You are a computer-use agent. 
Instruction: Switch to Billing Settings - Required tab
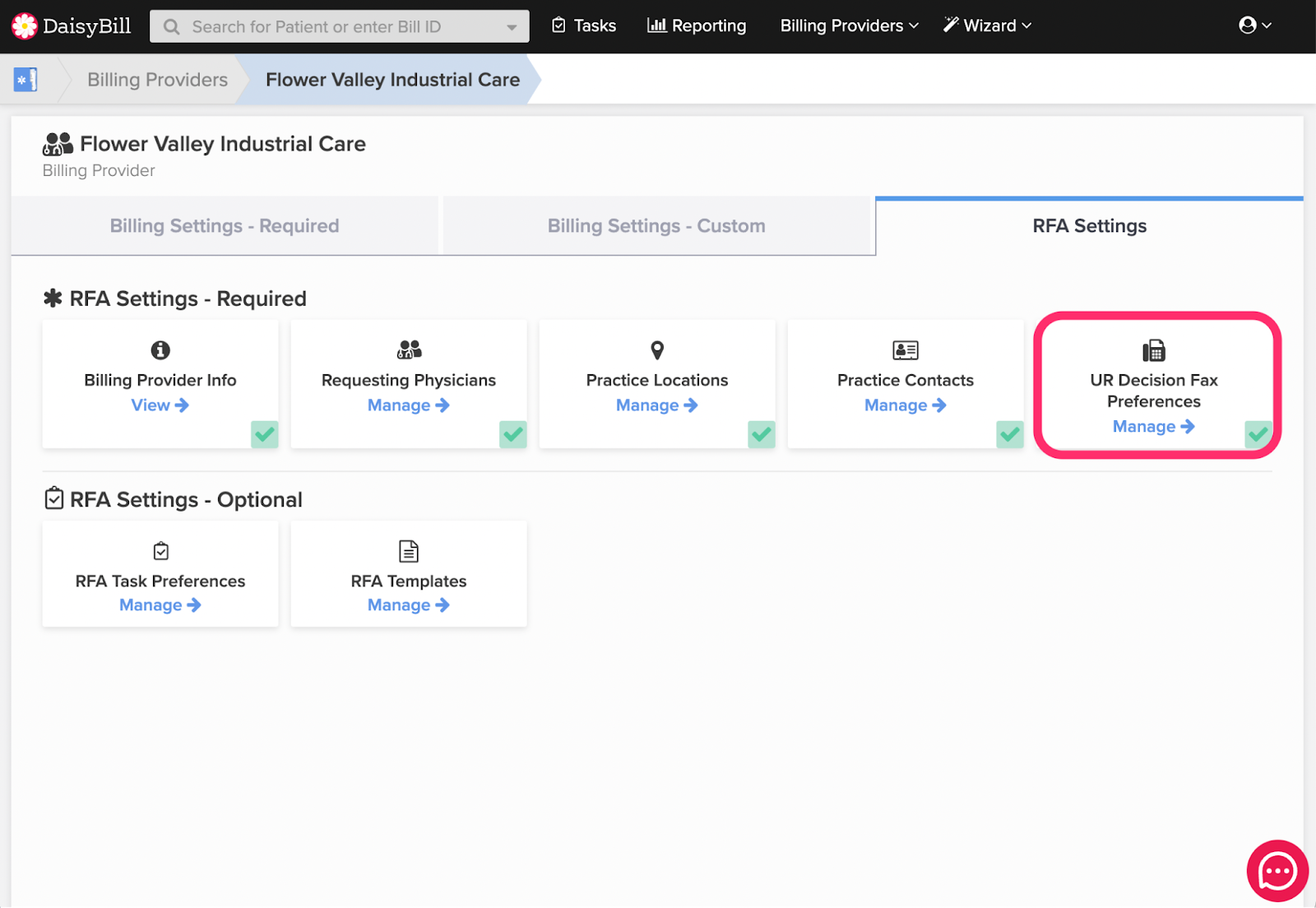225,225
